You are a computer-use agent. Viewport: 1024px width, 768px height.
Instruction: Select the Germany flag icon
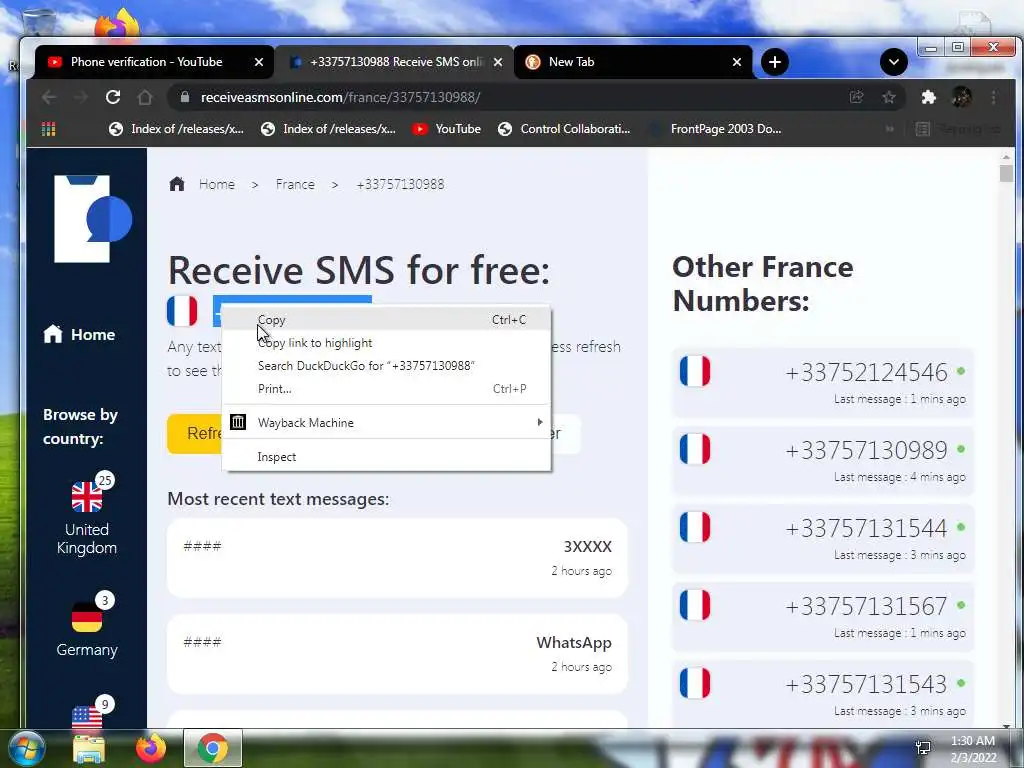point(87,617)
